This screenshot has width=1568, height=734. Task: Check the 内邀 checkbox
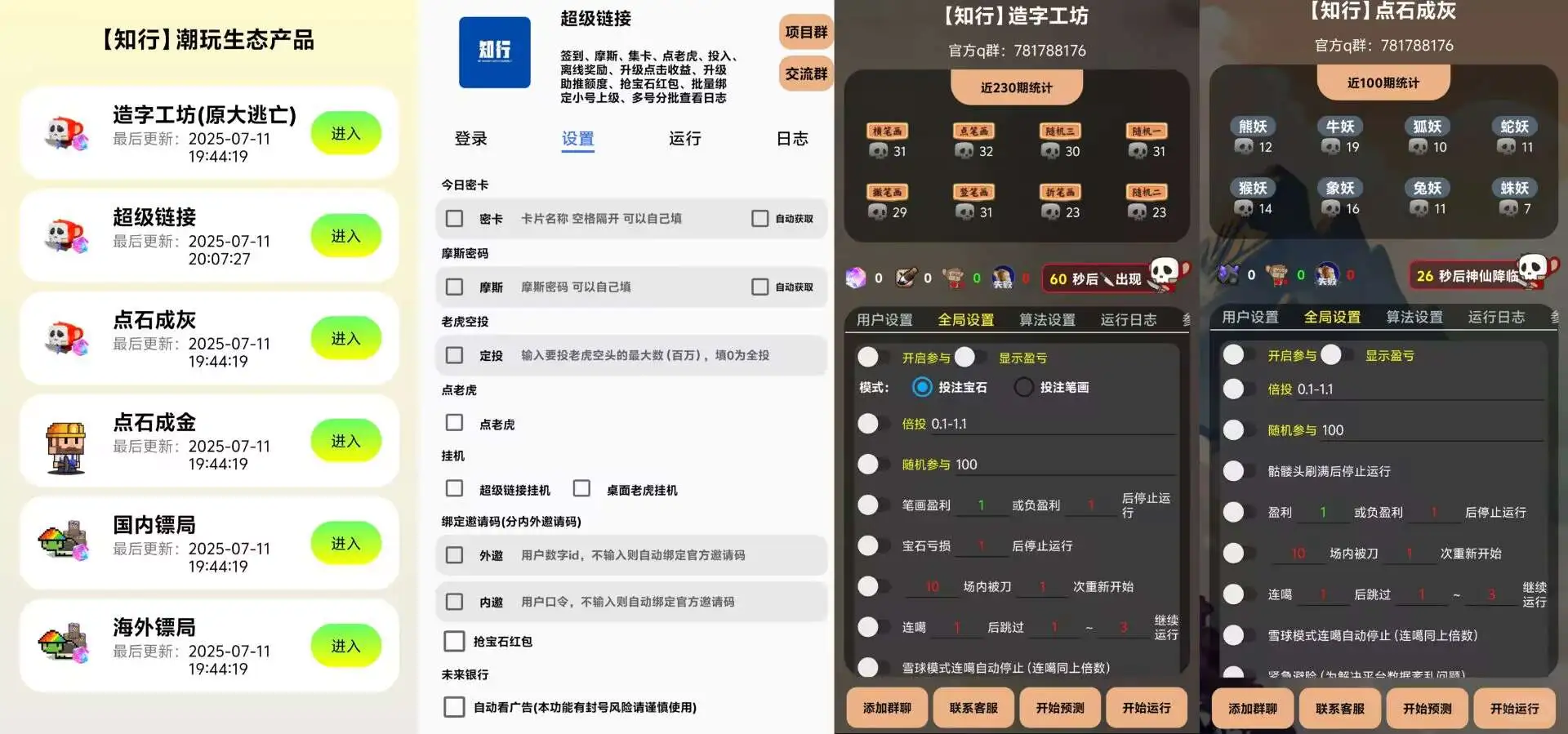[x=455, y=601]
